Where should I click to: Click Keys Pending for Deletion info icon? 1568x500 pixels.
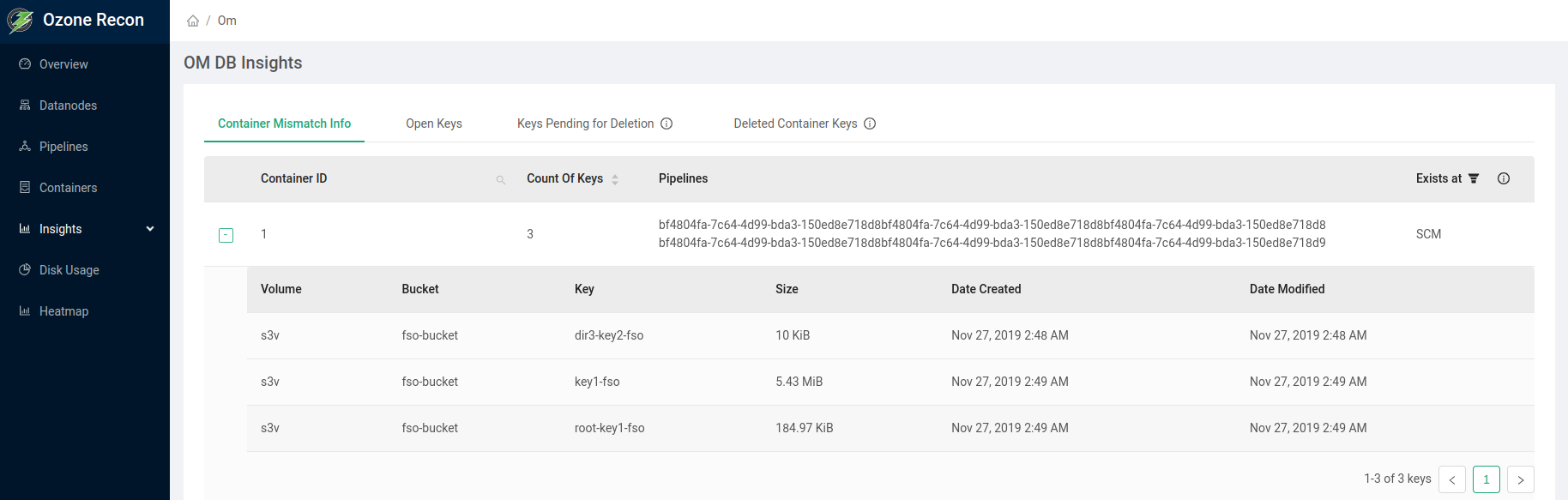coord(666,123)
